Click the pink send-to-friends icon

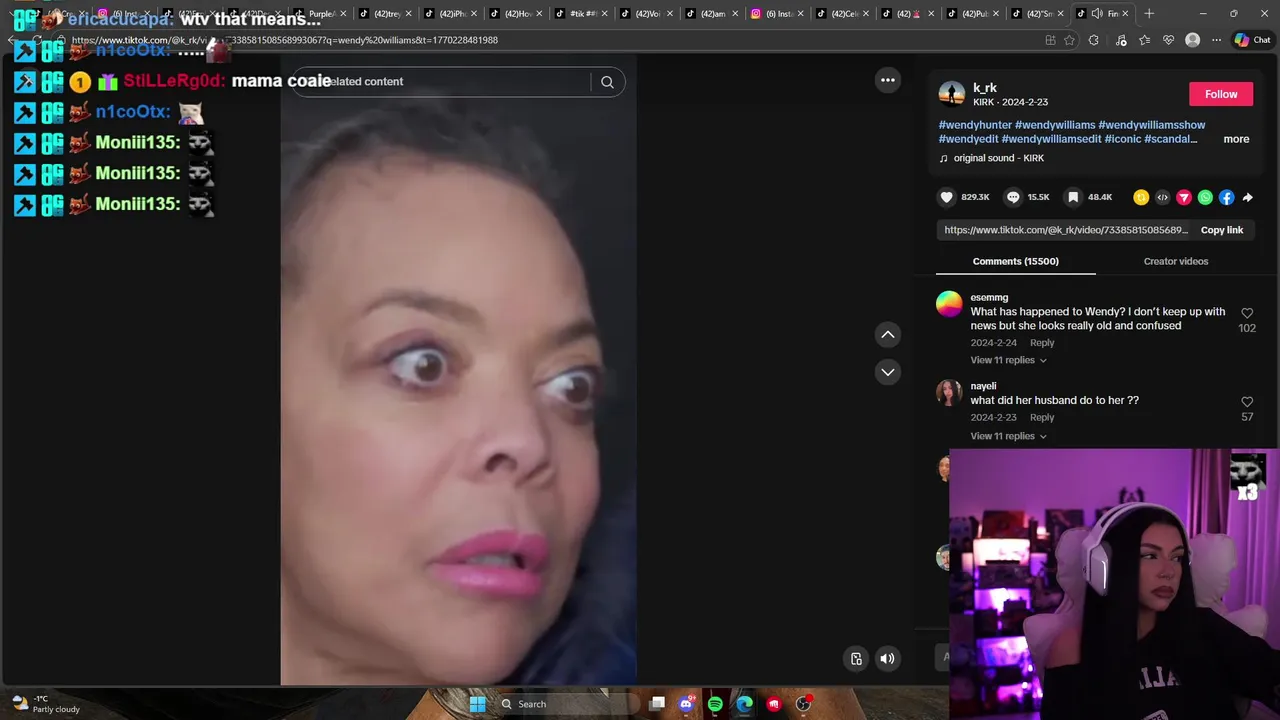(1184, 197)
